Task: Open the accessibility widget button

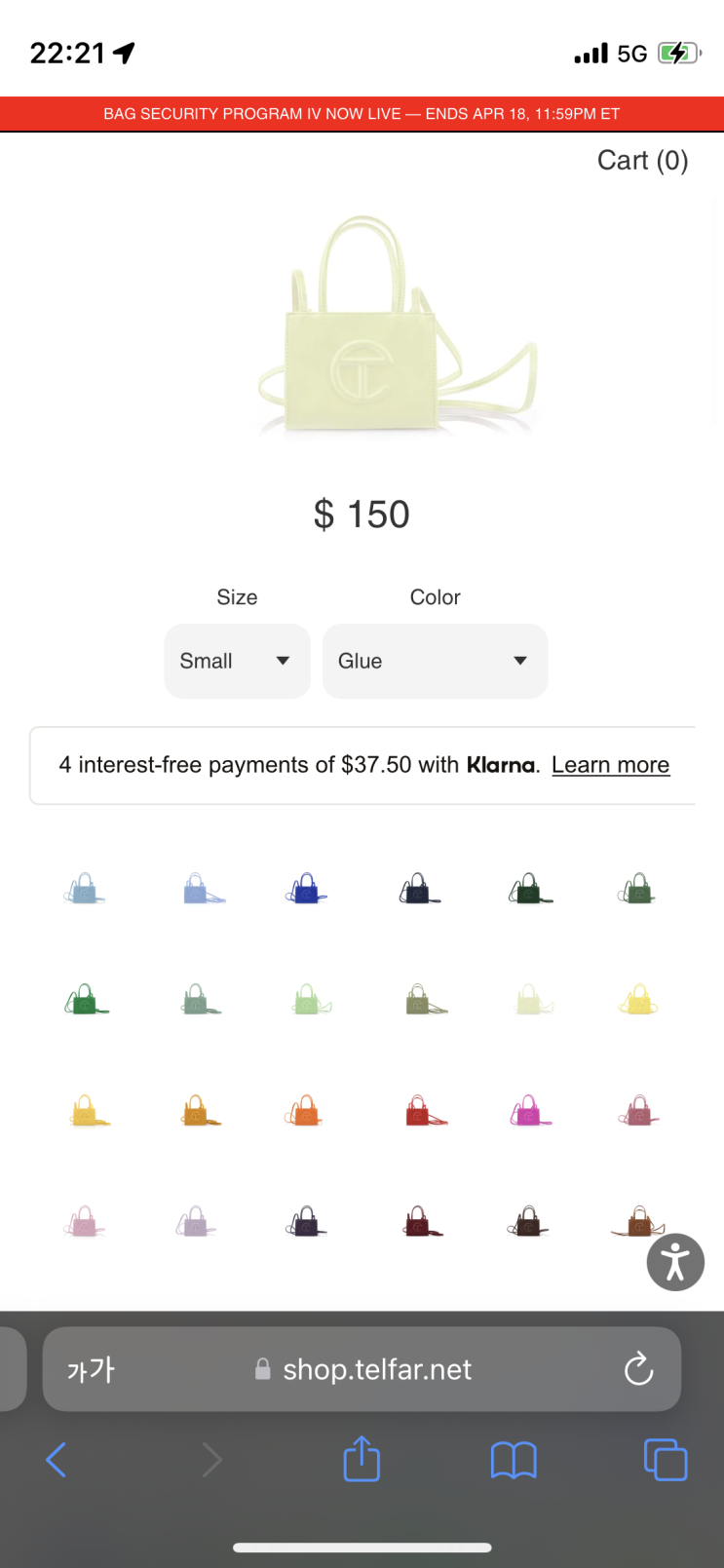Action: coord(675,1262)
